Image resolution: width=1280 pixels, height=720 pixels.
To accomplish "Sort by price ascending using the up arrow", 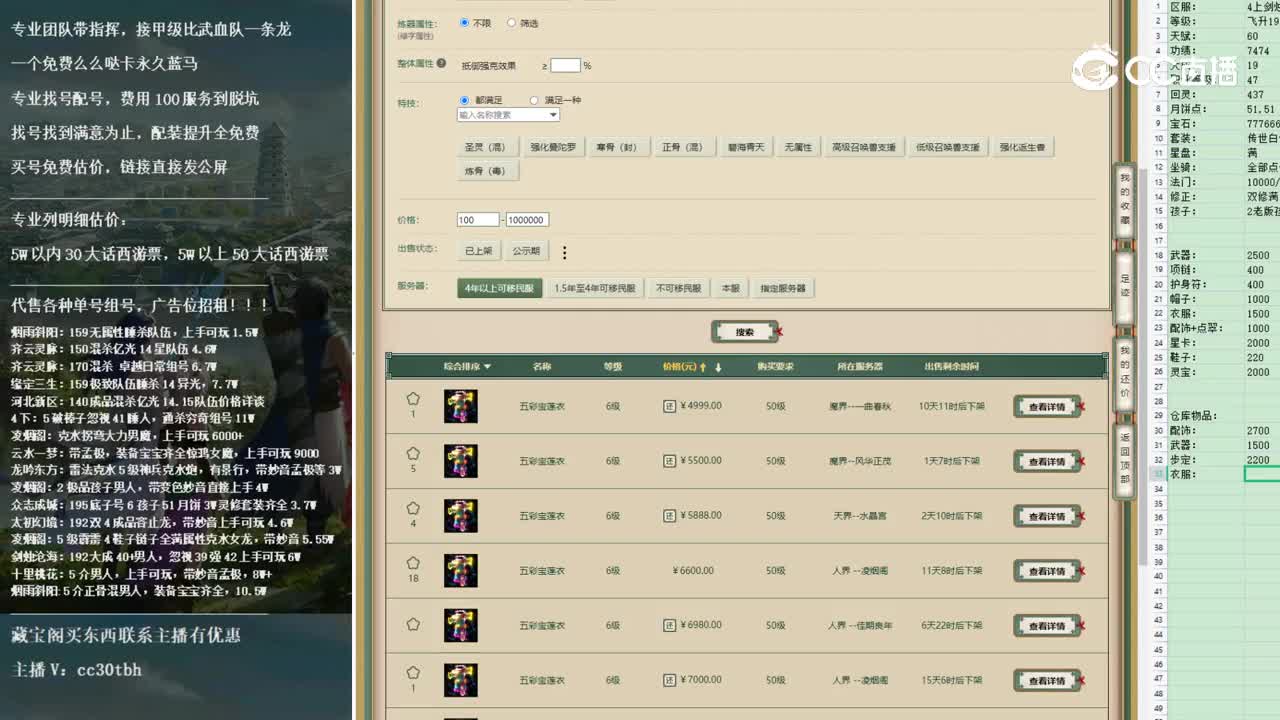I will tap(702, 366).
